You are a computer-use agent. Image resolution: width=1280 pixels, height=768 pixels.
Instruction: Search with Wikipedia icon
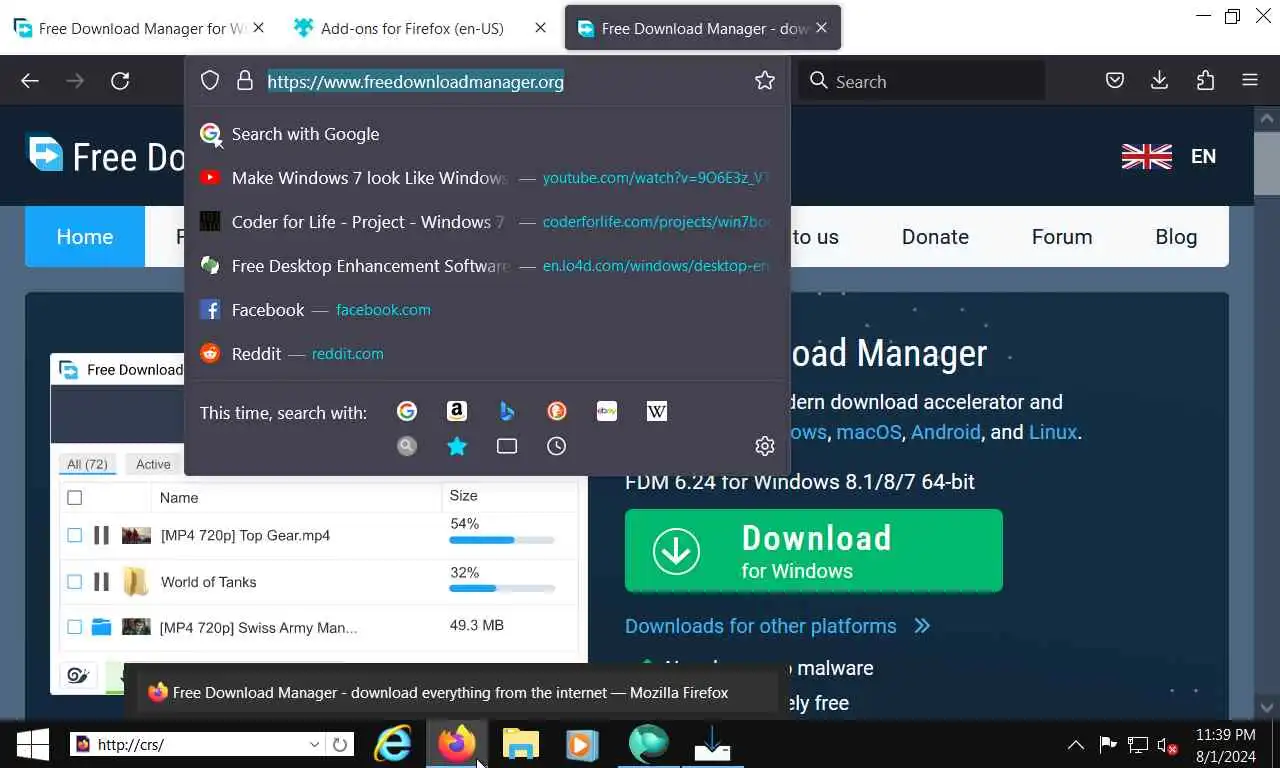(657, 411)
